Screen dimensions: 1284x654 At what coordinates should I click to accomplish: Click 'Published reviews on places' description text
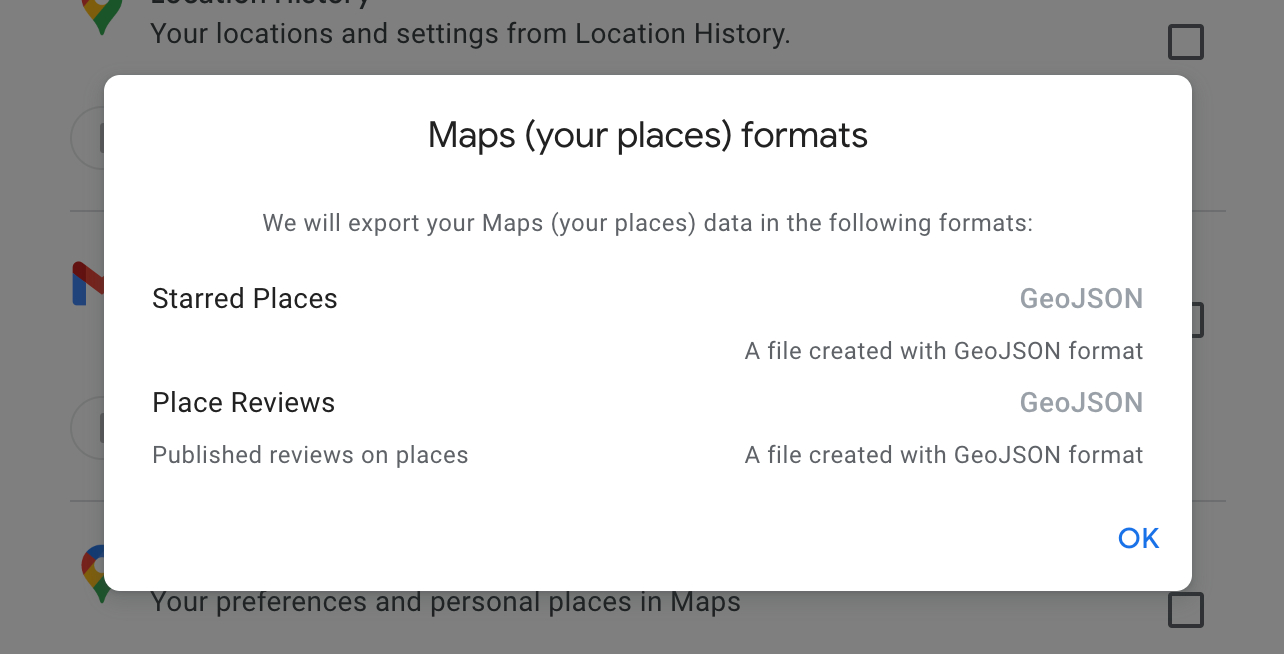click(310, 455)
